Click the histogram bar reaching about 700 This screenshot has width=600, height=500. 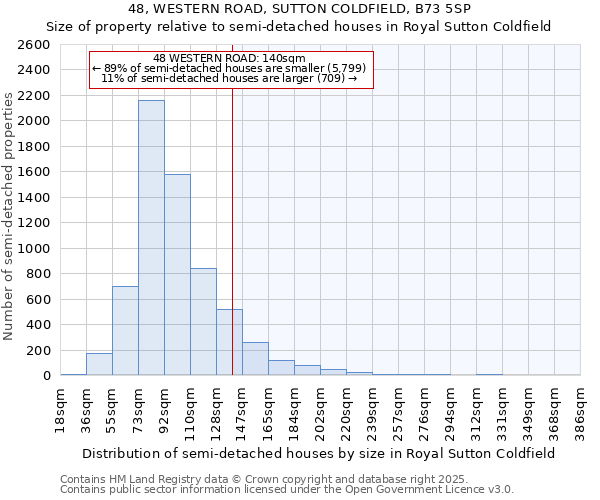(125, 331)
